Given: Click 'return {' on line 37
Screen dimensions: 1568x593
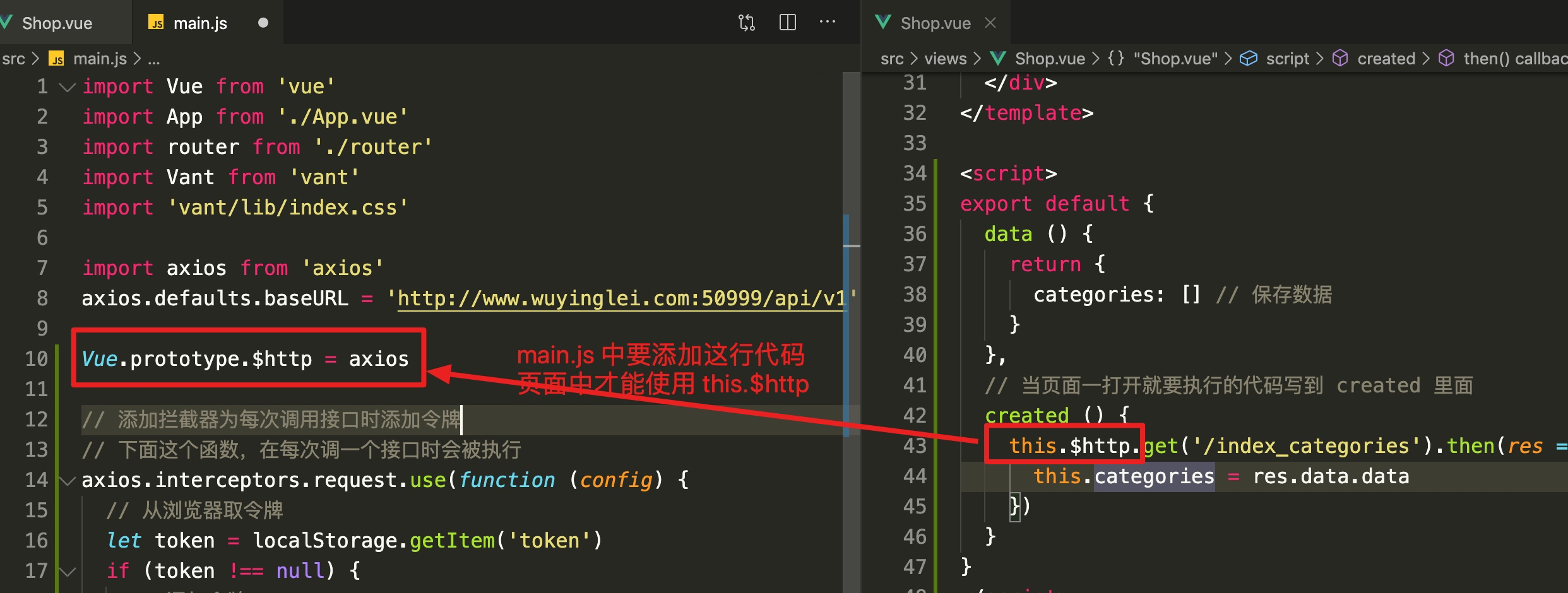Looking at the screenshot, I should [x=1057, y=264].
